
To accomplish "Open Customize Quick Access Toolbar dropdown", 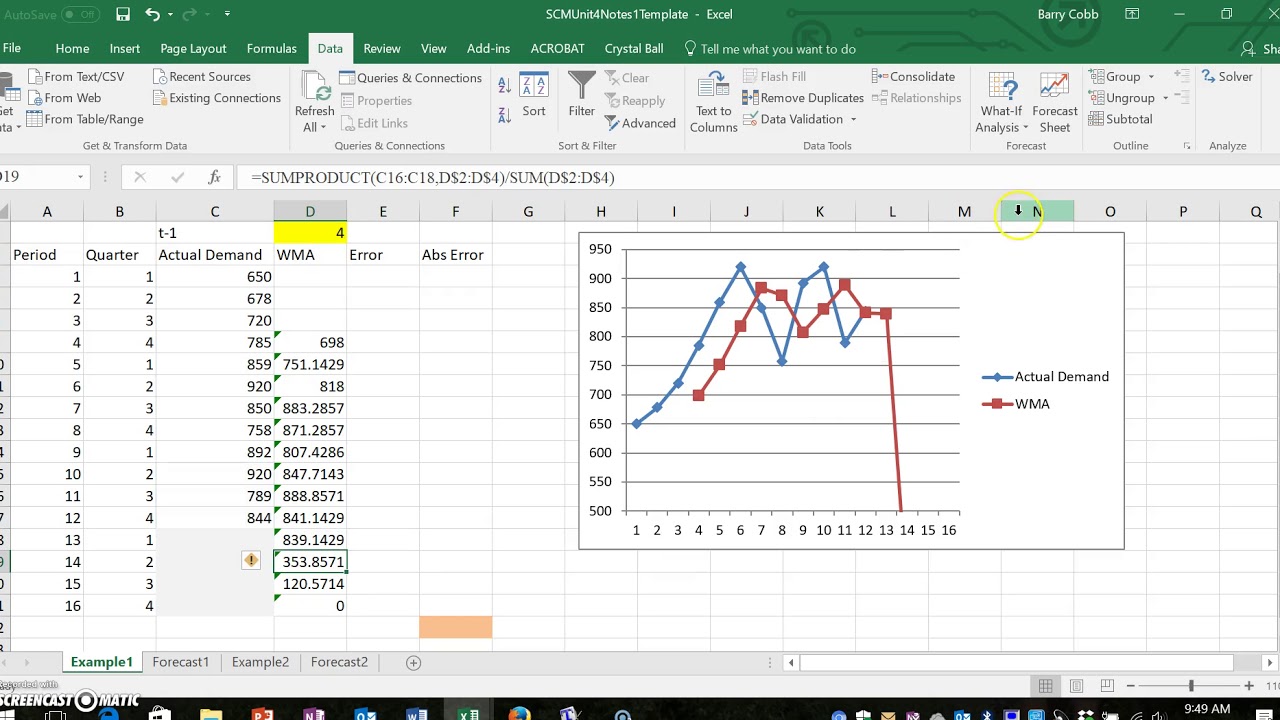I will [227, 14].
